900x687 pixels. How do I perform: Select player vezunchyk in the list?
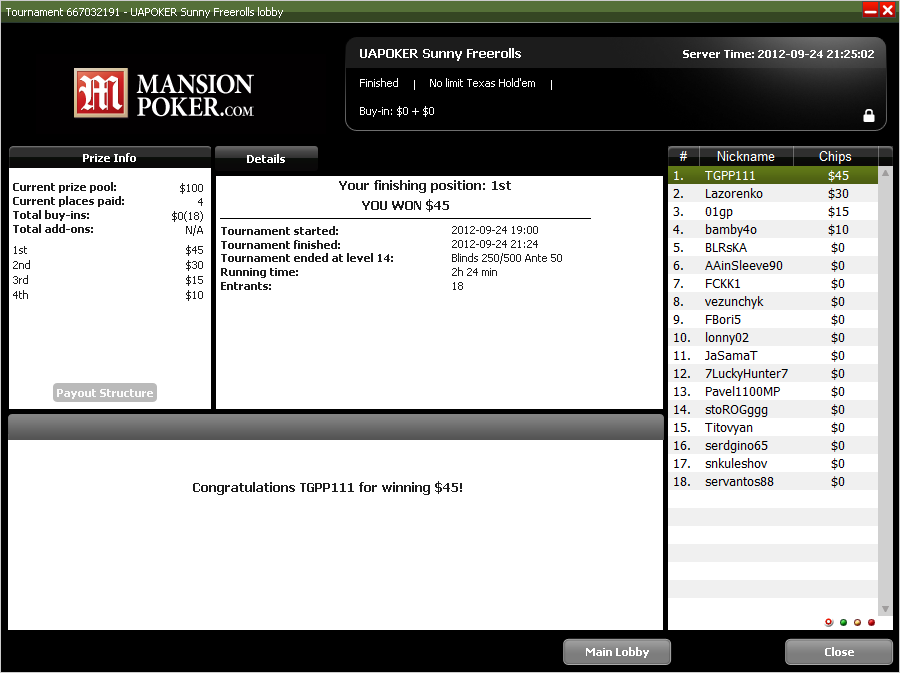point(773,301)
